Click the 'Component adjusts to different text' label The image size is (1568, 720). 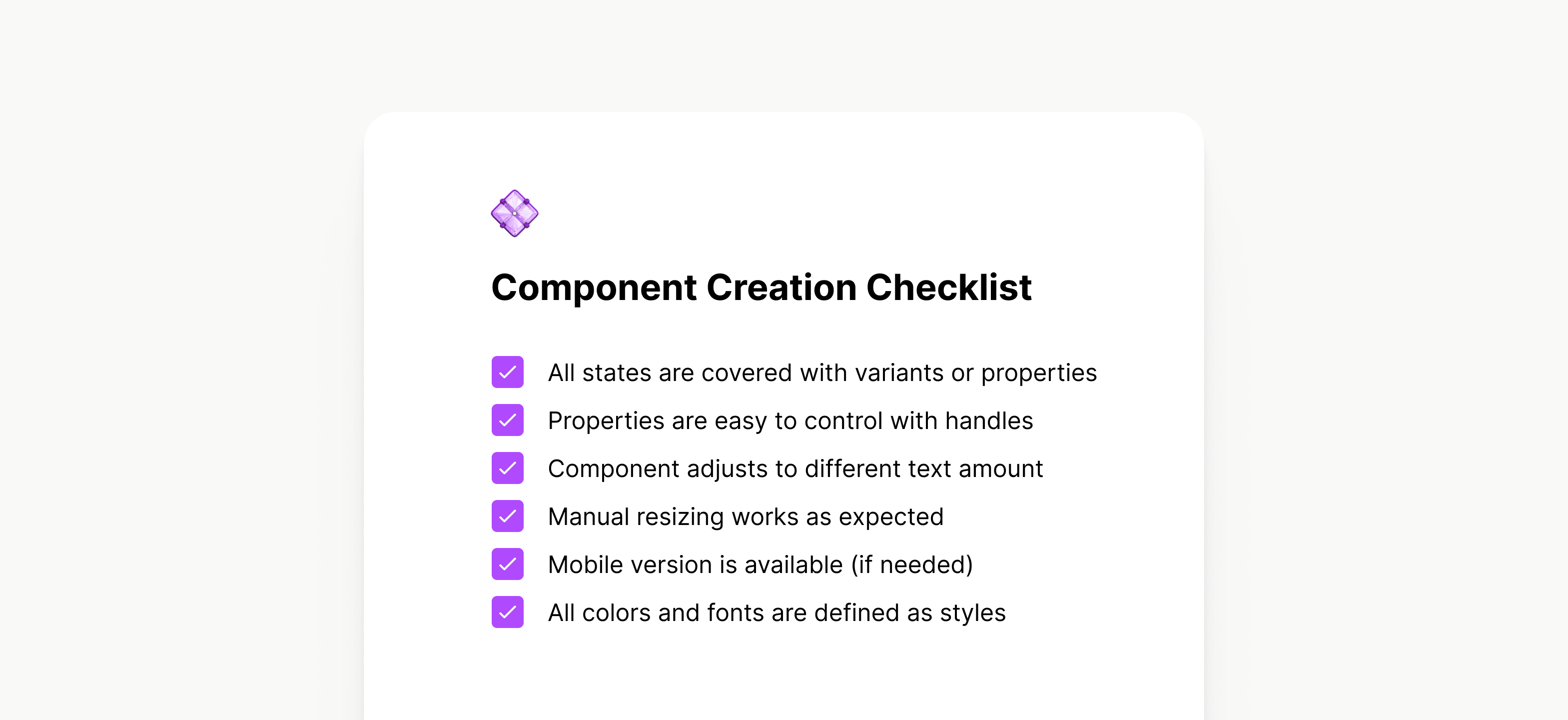[795, 469]
